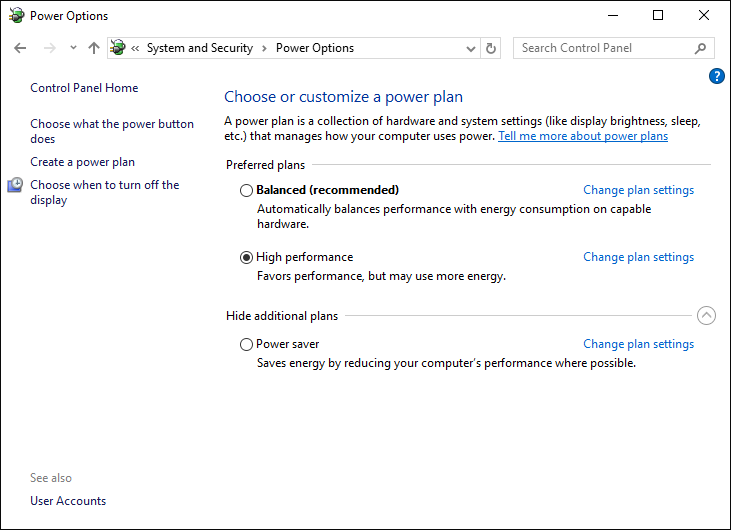The image size is (731, 530).
Task: Select the High performance plan
Action: pos(247,257)
